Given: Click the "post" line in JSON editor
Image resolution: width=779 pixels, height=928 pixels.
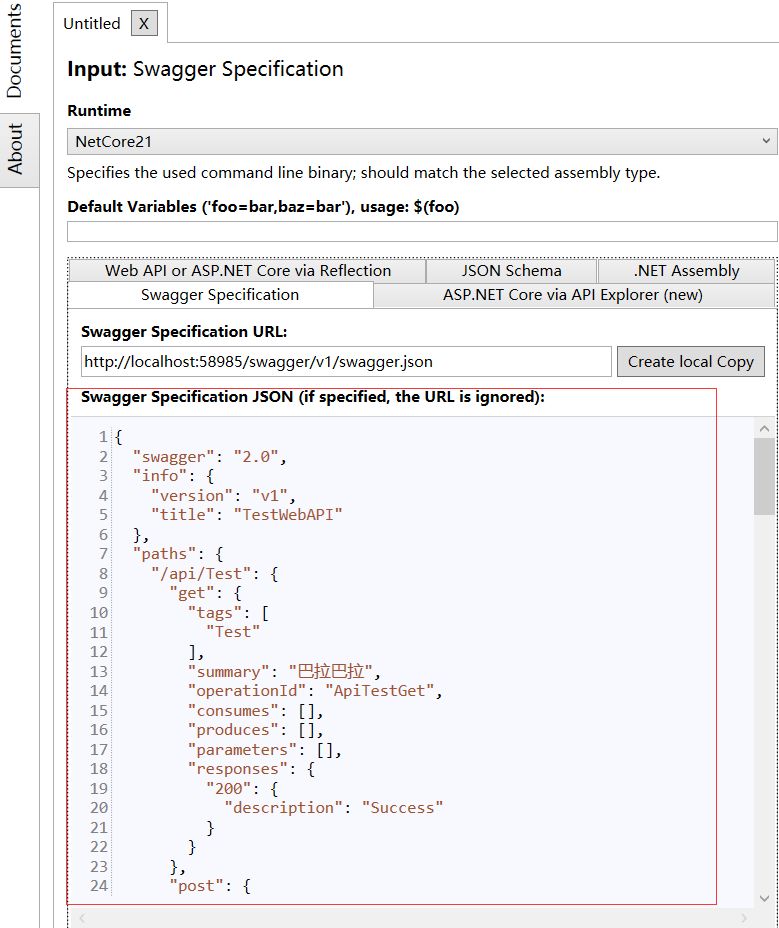Looking at the screenshot, I should pyautogui.click(x=210, y=886).
